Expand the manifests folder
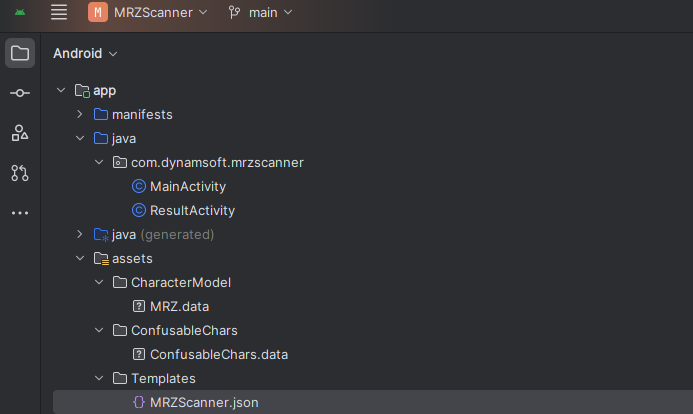 click(80, 114)
